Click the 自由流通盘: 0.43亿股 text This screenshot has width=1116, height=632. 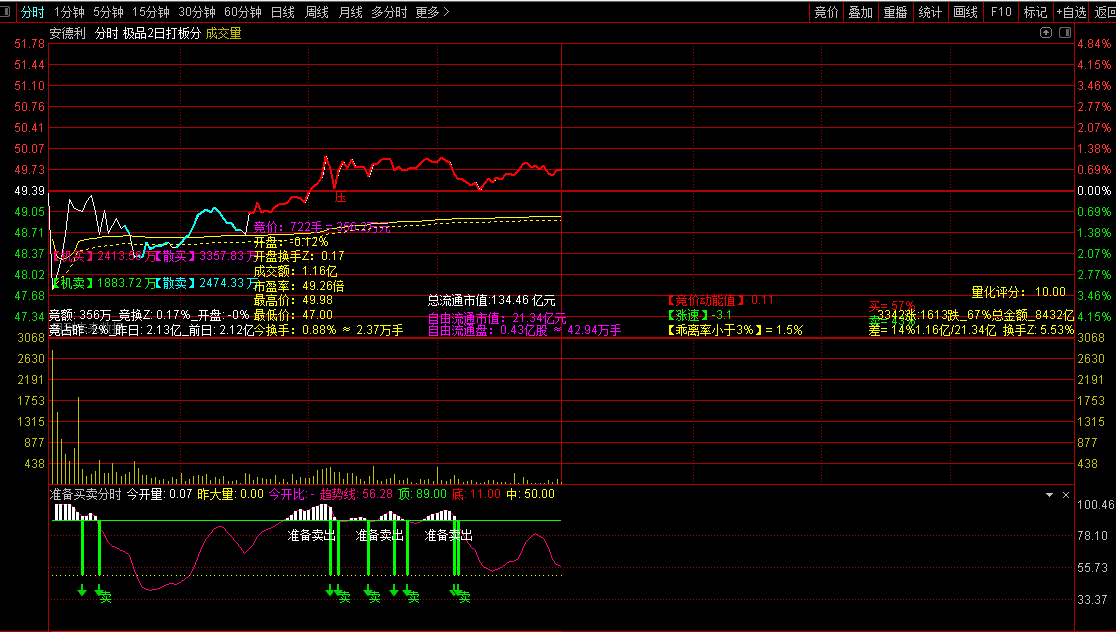coord(488,330)
